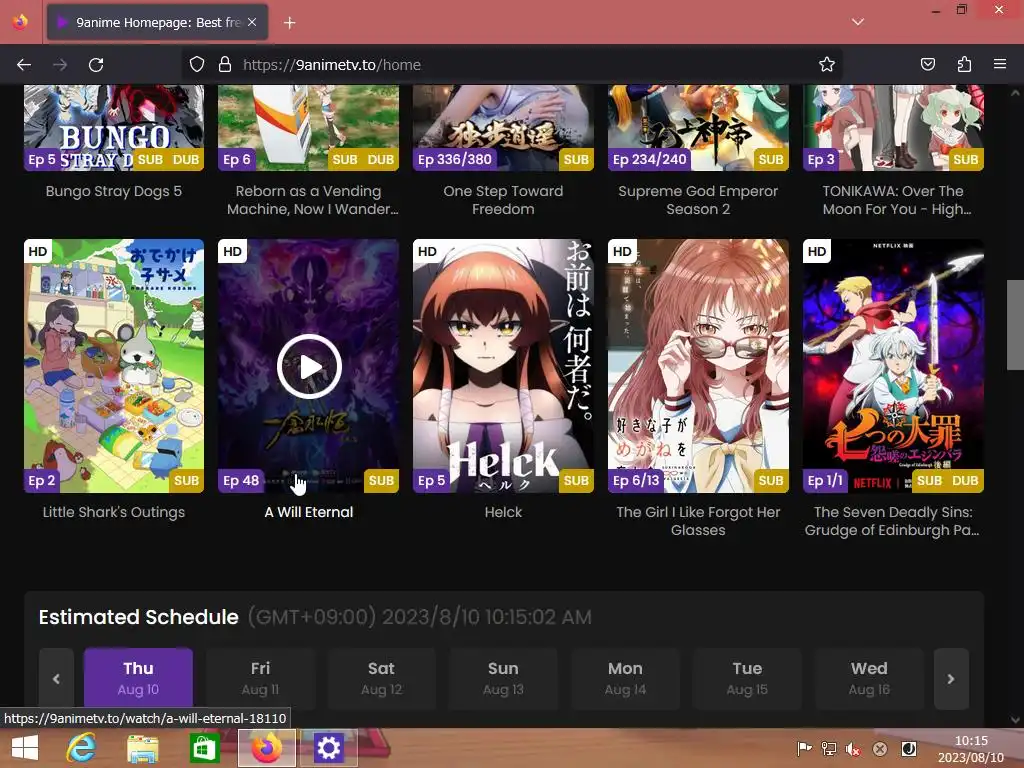
Task: Open the Action Center flag tray icon
Action: click(804, 749)
